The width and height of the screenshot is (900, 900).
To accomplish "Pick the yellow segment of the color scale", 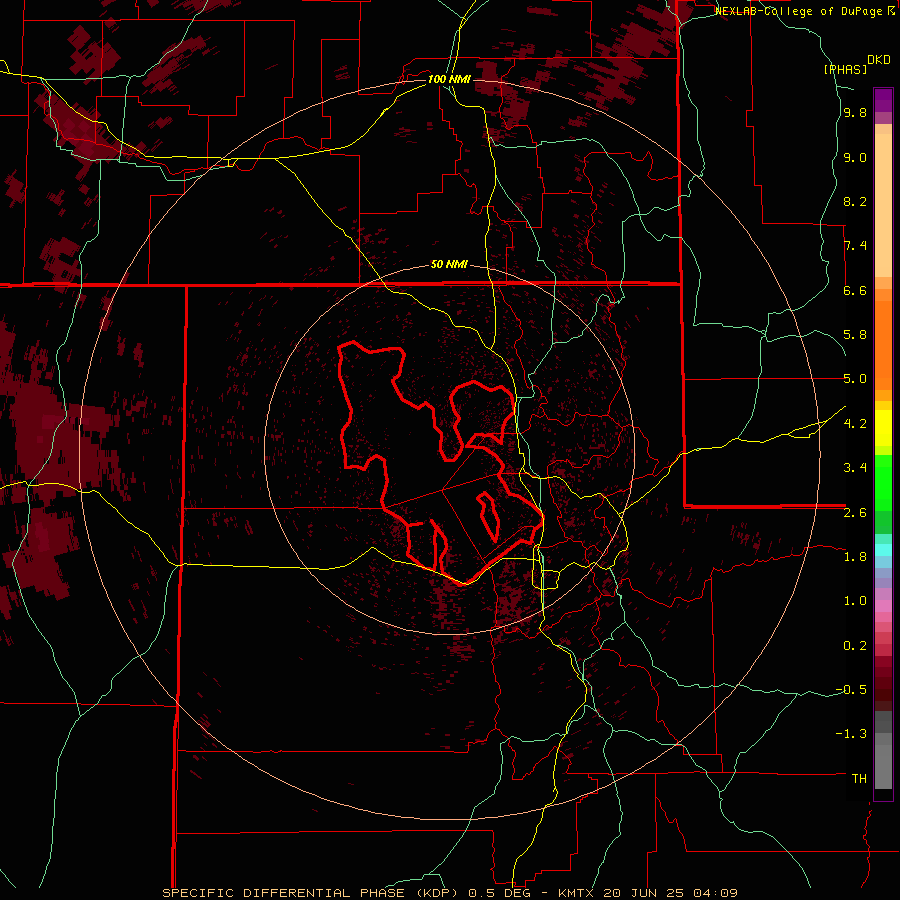I will [x=883, y=428].
